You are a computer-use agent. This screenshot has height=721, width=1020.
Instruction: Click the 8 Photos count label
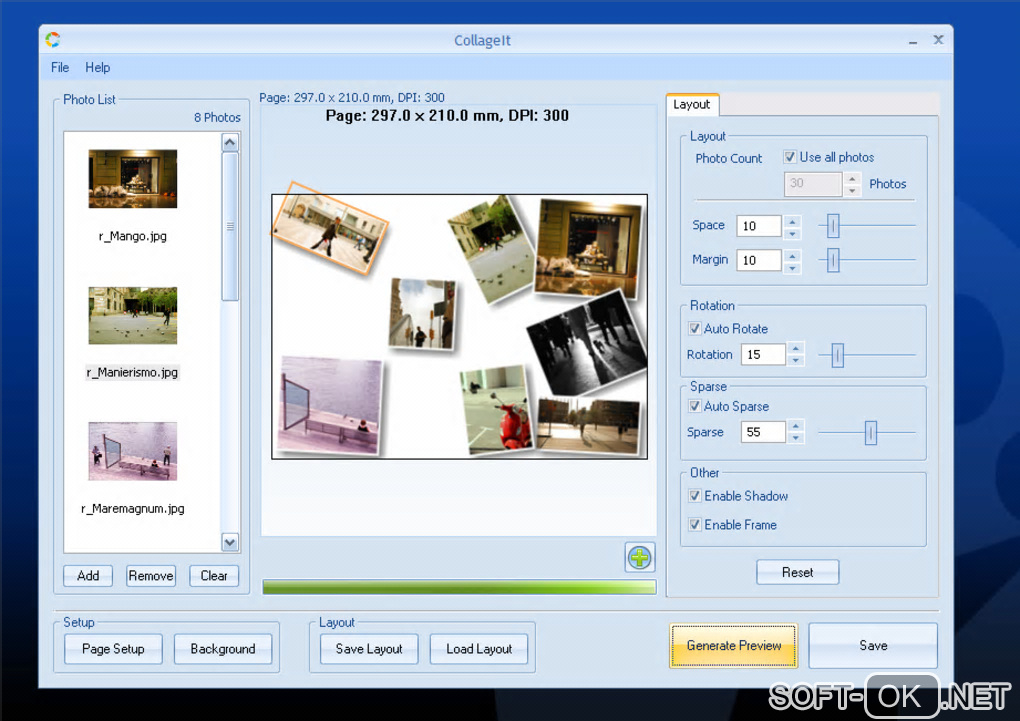(x=217, y=118)
